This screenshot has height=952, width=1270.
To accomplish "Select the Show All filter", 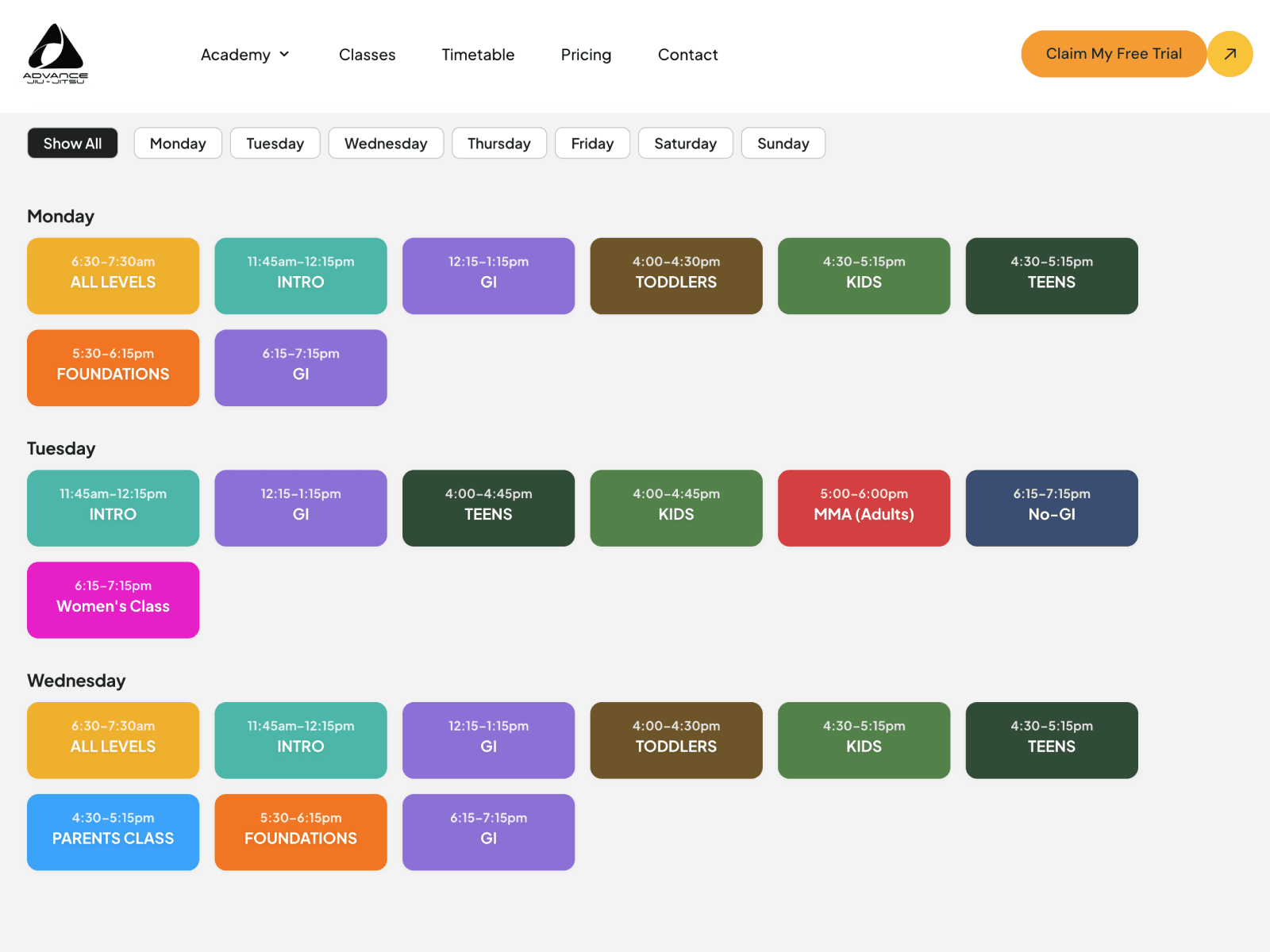I will 72,143.
